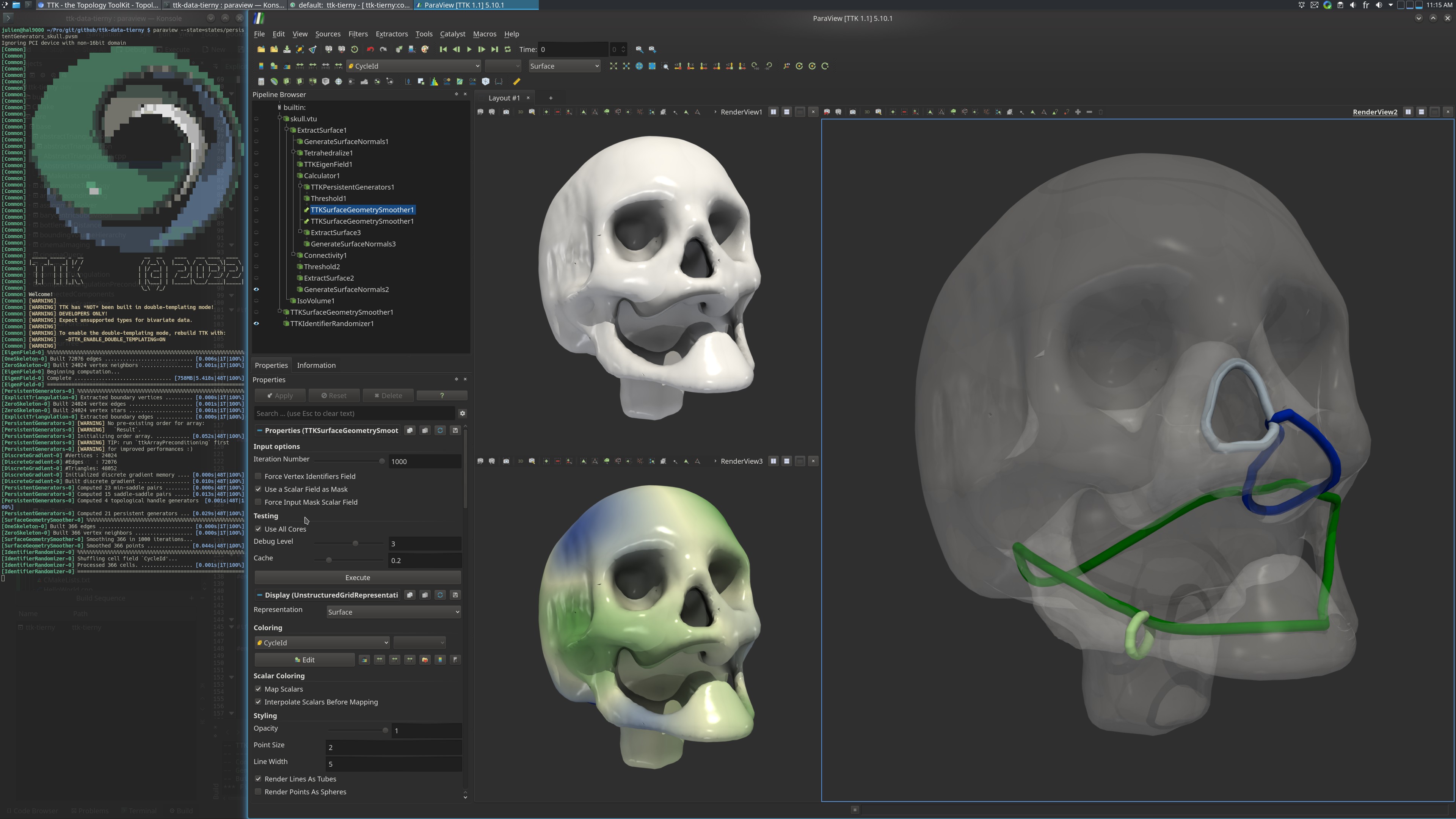Screen dimensions: 1456x819
Task: Open the color palette icon
Action: coord(425,50)
